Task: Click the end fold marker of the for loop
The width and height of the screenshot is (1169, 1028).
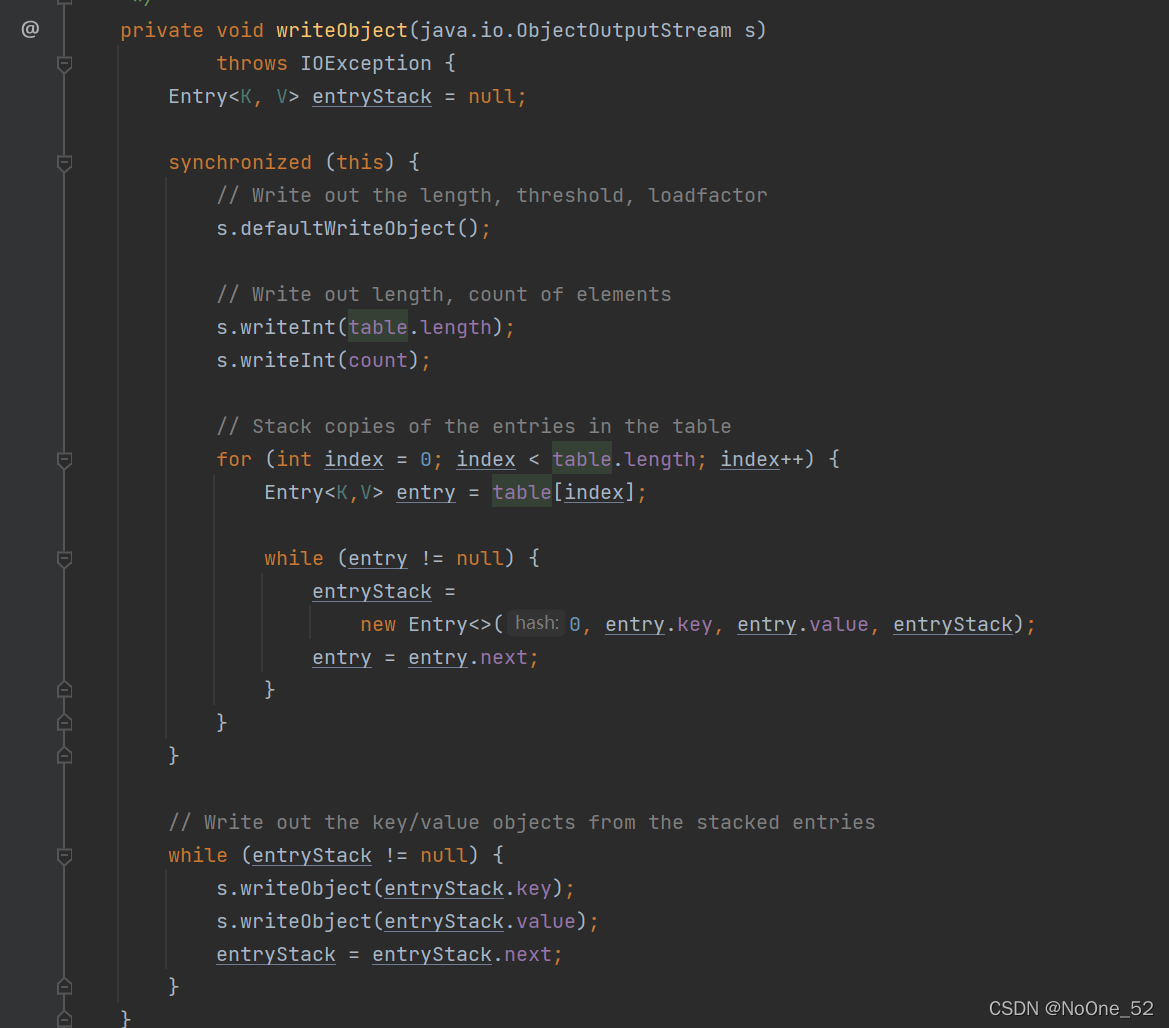Action: point(65,722)
